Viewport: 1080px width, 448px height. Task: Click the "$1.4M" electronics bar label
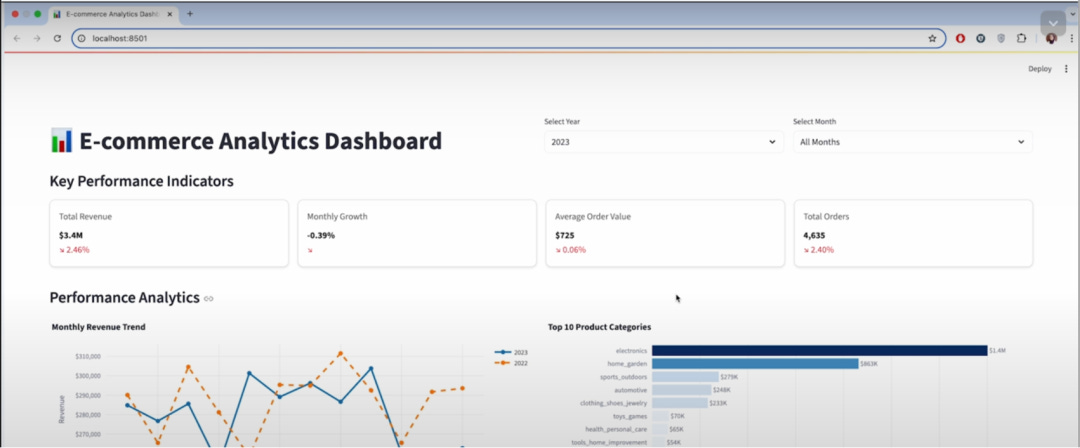[997, 351]
